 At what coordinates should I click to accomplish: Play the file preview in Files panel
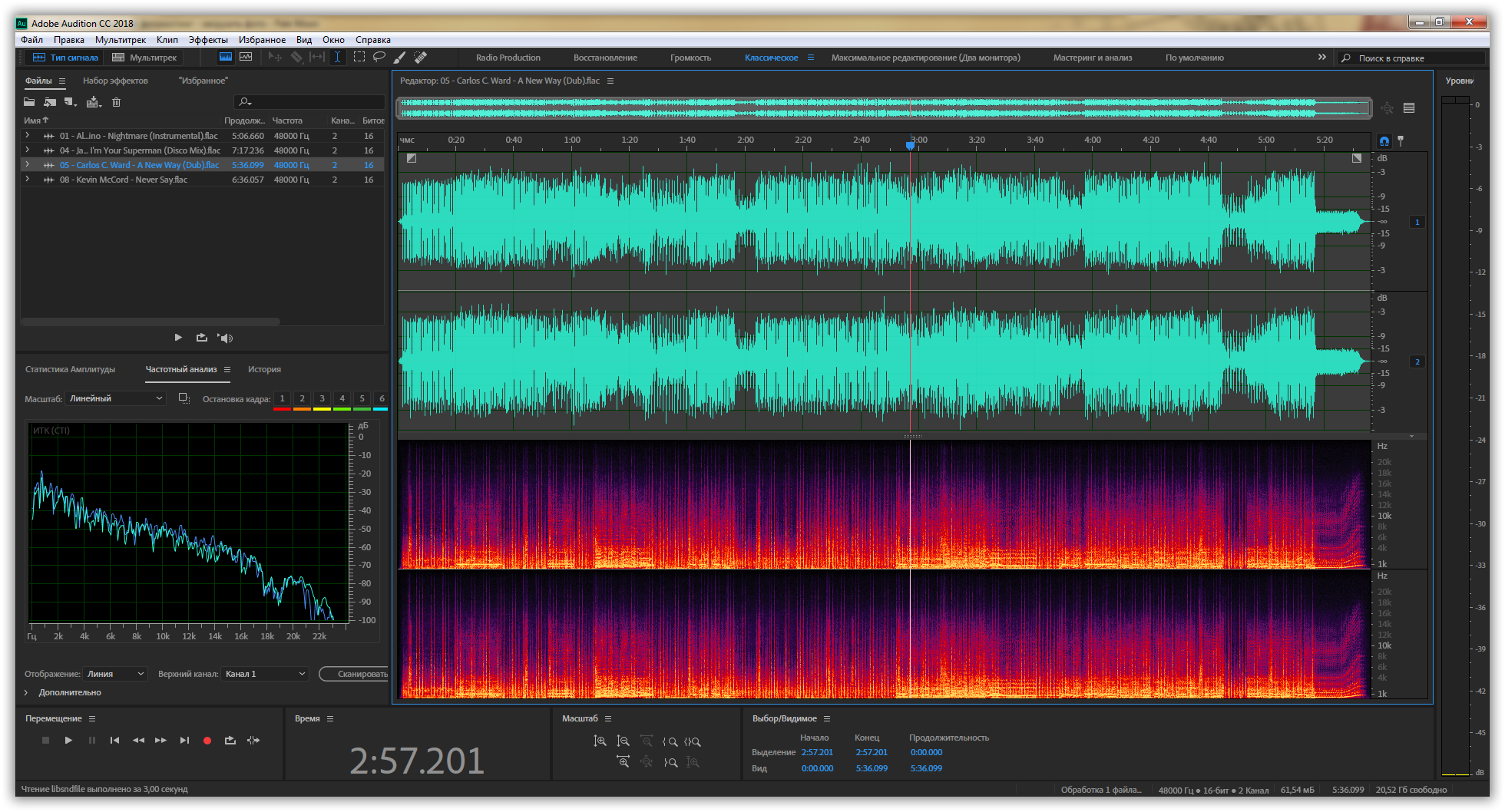[178, 338]
